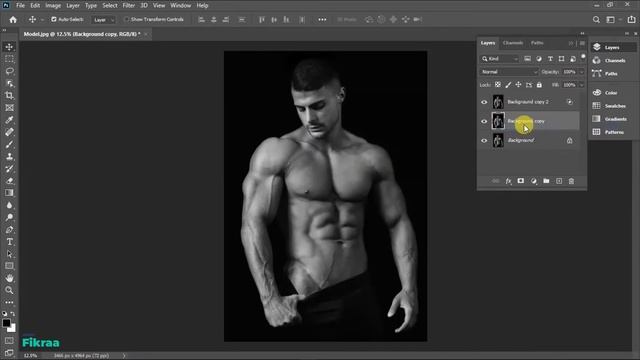Viewport: 640px width, 360px height.
Task: Create new fill or adjustment layer
Action: (x=533, y=181)
